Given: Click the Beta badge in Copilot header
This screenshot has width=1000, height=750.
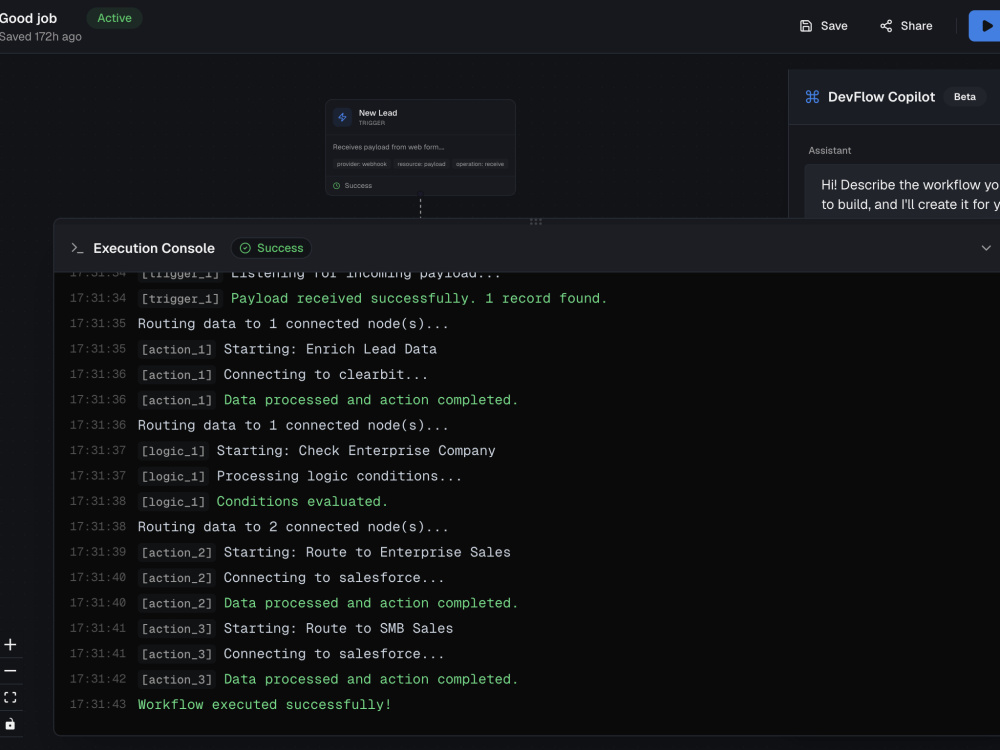Looking at the screenshot, I should coord(964,97).
